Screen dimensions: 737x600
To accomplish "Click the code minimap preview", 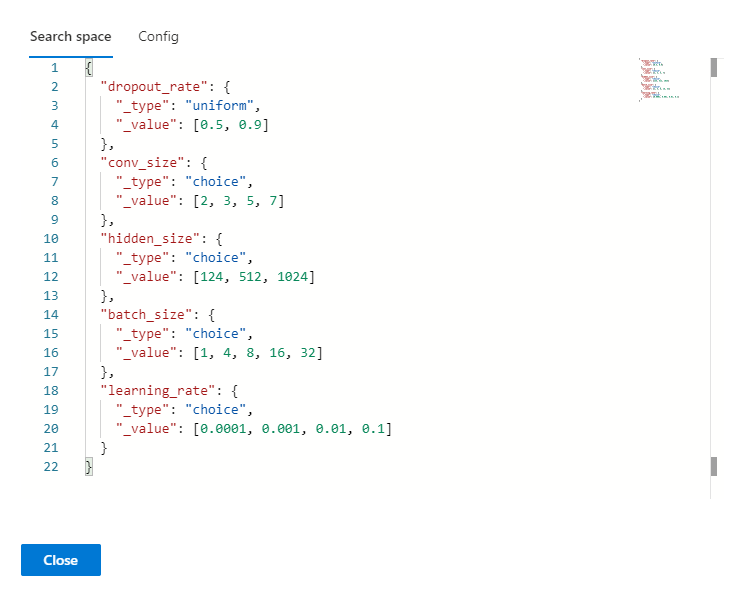I will 657,79.
